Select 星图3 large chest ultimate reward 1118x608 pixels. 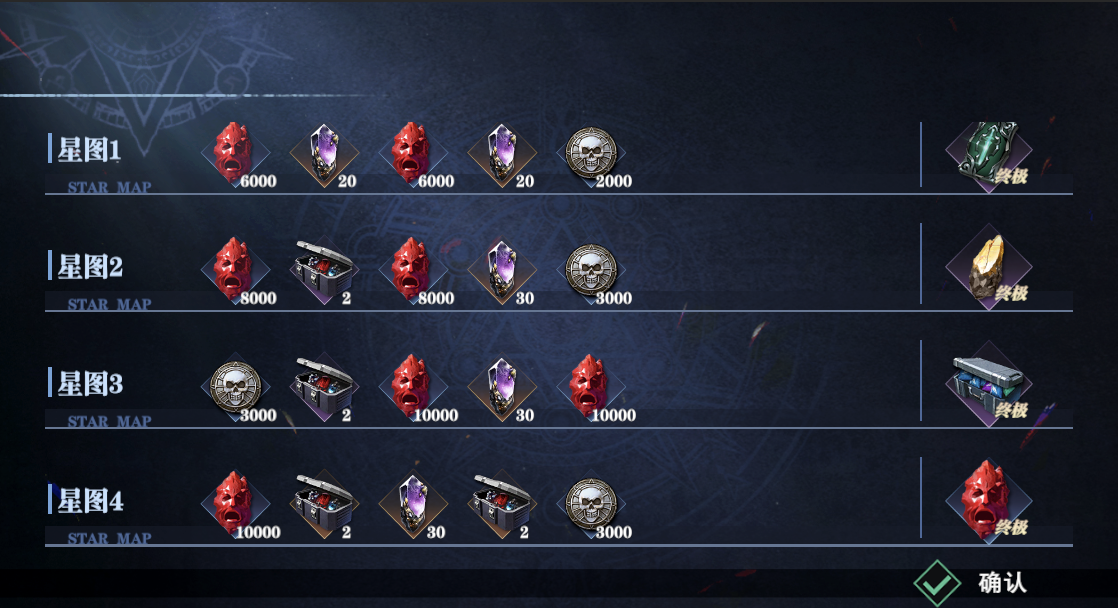pos(989,386)
